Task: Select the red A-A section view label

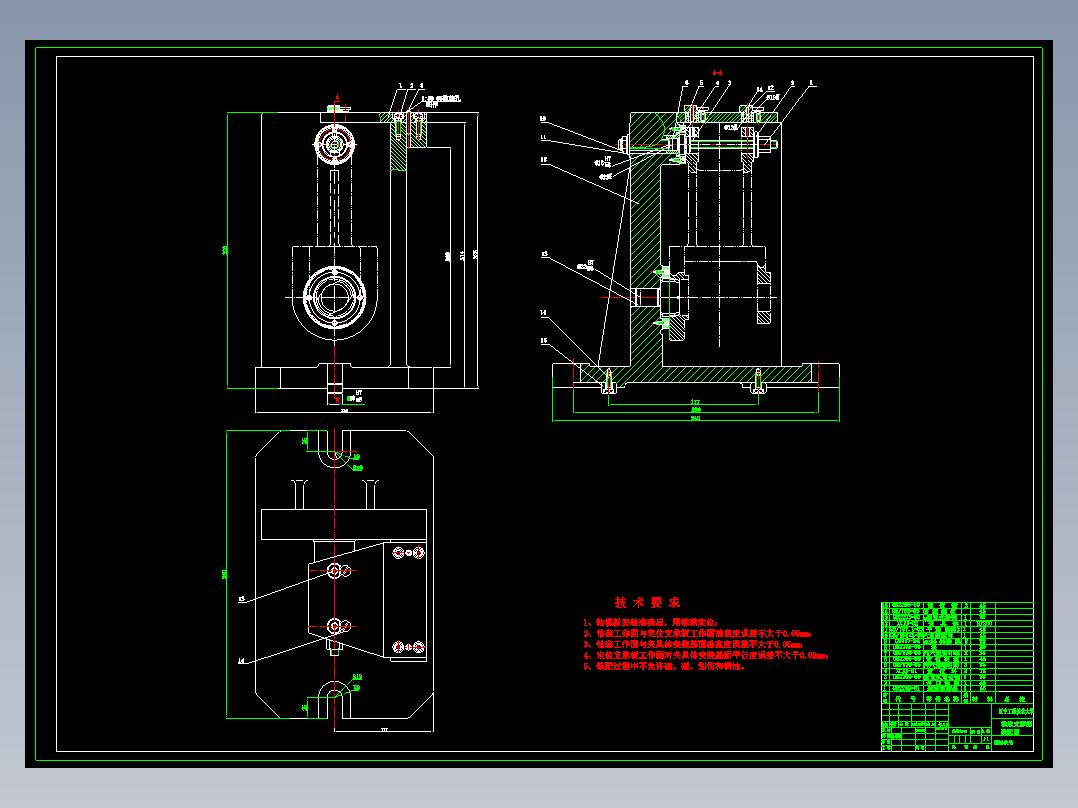Action: [717, 72]
